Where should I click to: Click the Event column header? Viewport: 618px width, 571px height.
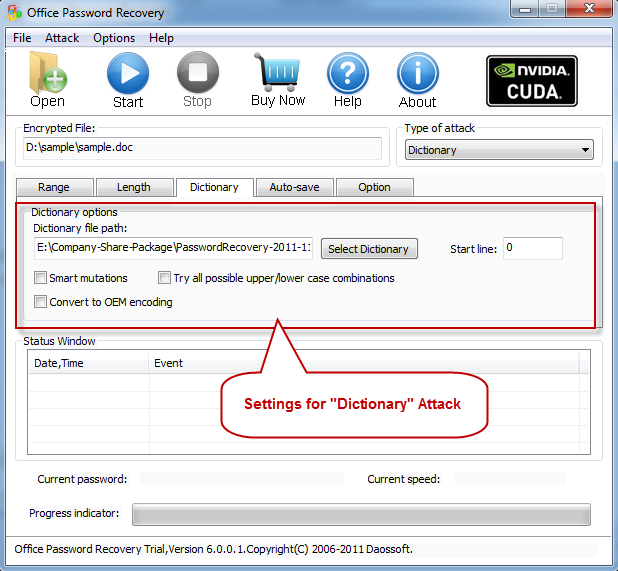(363, 363)
